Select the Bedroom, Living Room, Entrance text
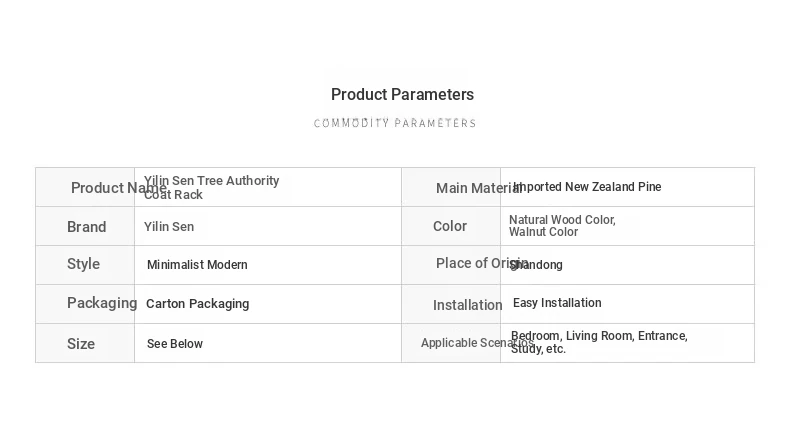Viewport: 790px width, 447px height. click(599, 336)
